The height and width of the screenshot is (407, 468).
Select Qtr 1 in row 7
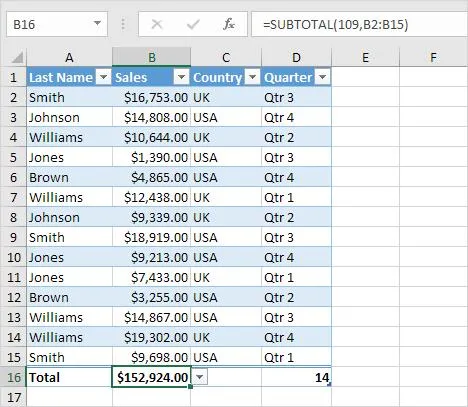click(x=296, y=197)
